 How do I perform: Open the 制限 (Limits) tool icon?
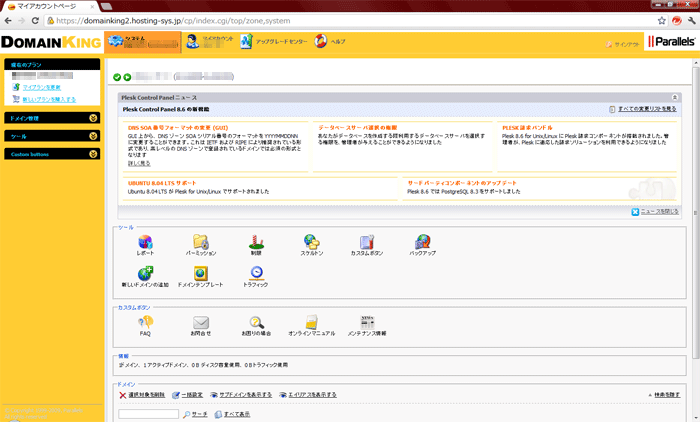pyautogui.click(x=256, y=242)
